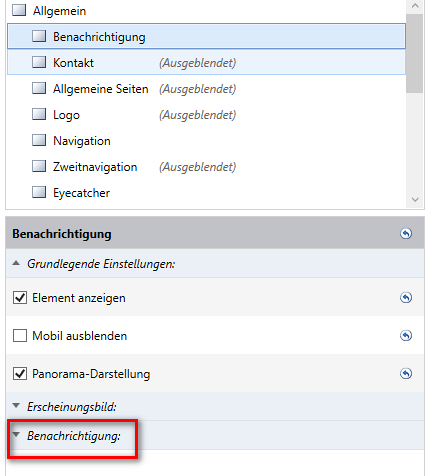The height and width of the screenshot is (476, 428).
Task: Click the square icon beside Navigation
Action: click(x=39, y=140)
